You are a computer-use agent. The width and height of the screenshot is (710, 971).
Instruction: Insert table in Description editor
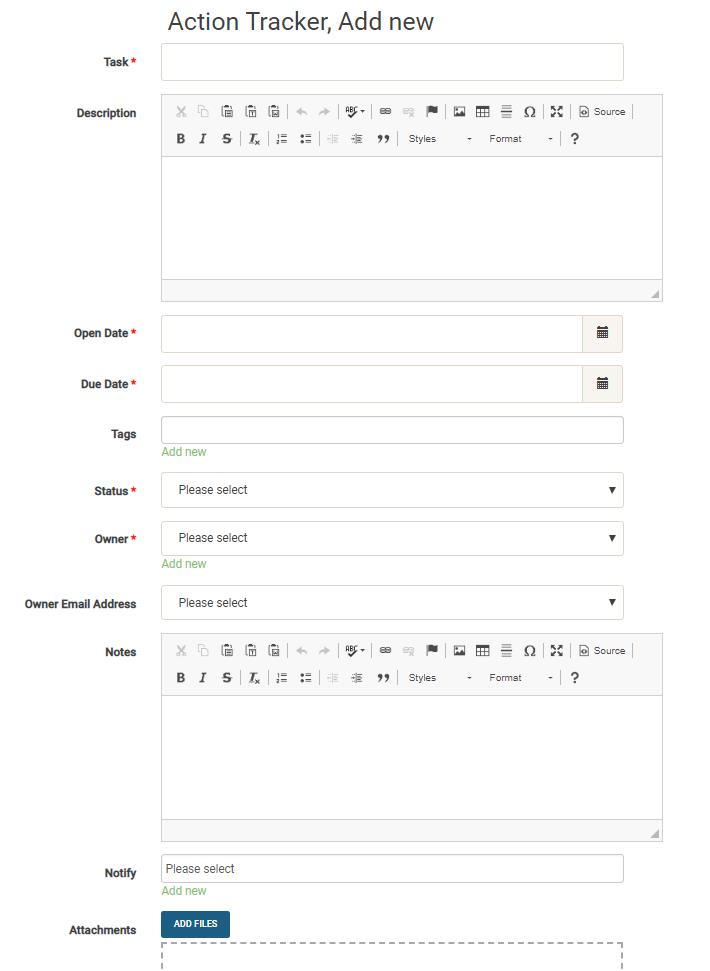point(483,111)
